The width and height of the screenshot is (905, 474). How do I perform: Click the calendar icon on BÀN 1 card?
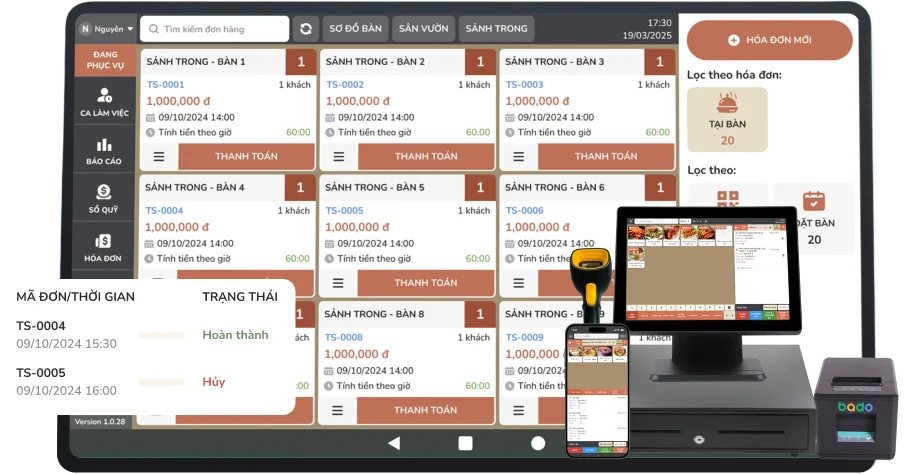[151, 118]
